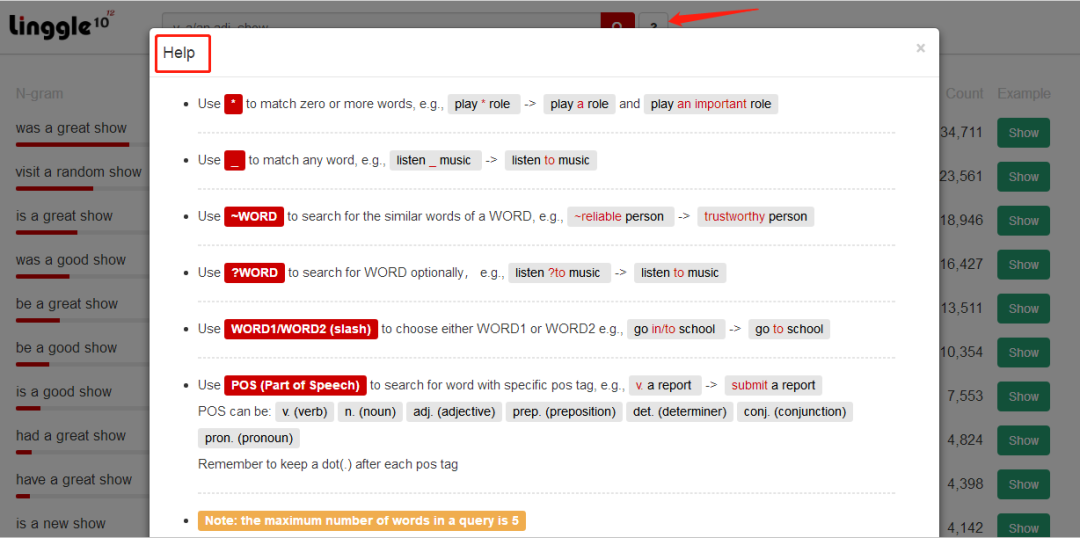Click the Example column header

1024,94
